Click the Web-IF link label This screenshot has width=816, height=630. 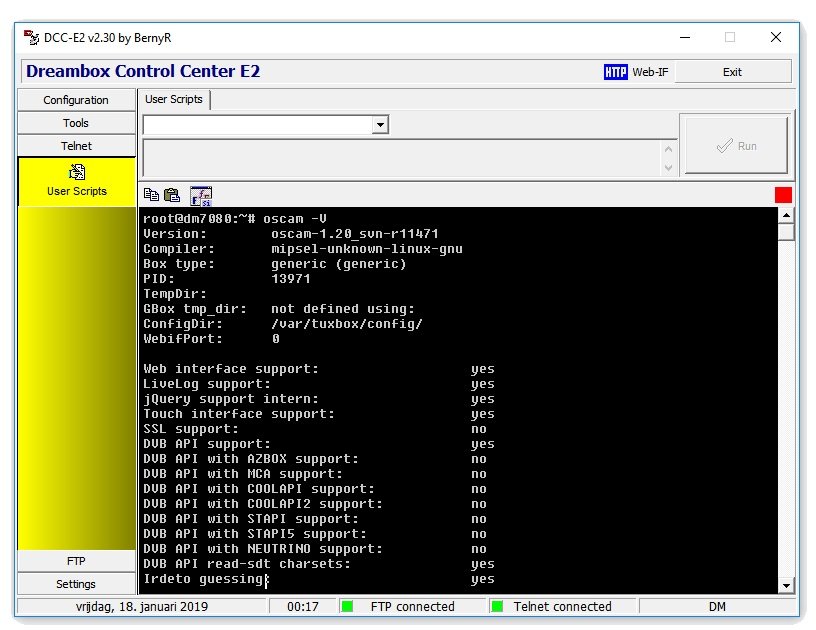tap(650, 72)
